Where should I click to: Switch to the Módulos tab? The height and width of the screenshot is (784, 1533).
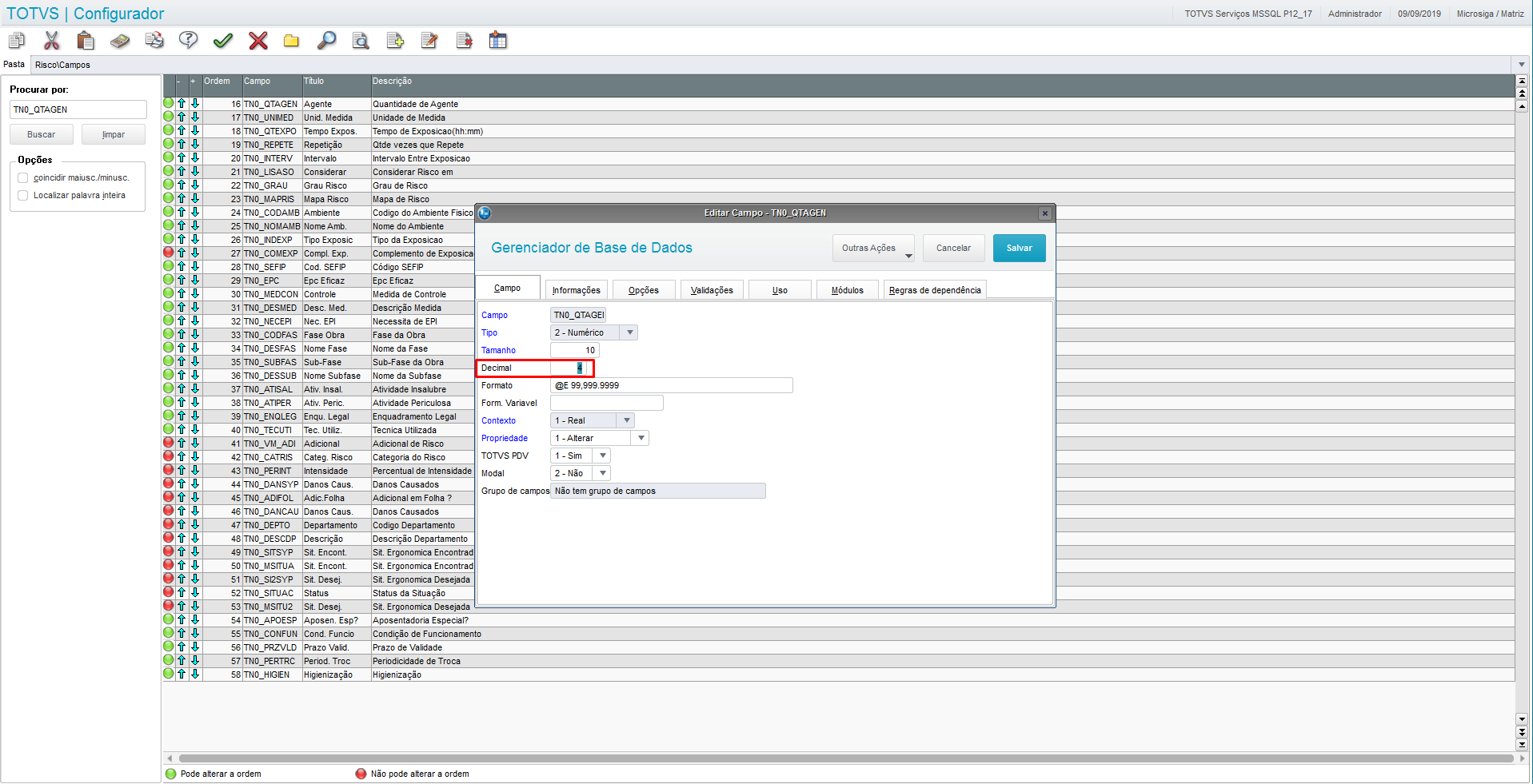tap(847, 290)
